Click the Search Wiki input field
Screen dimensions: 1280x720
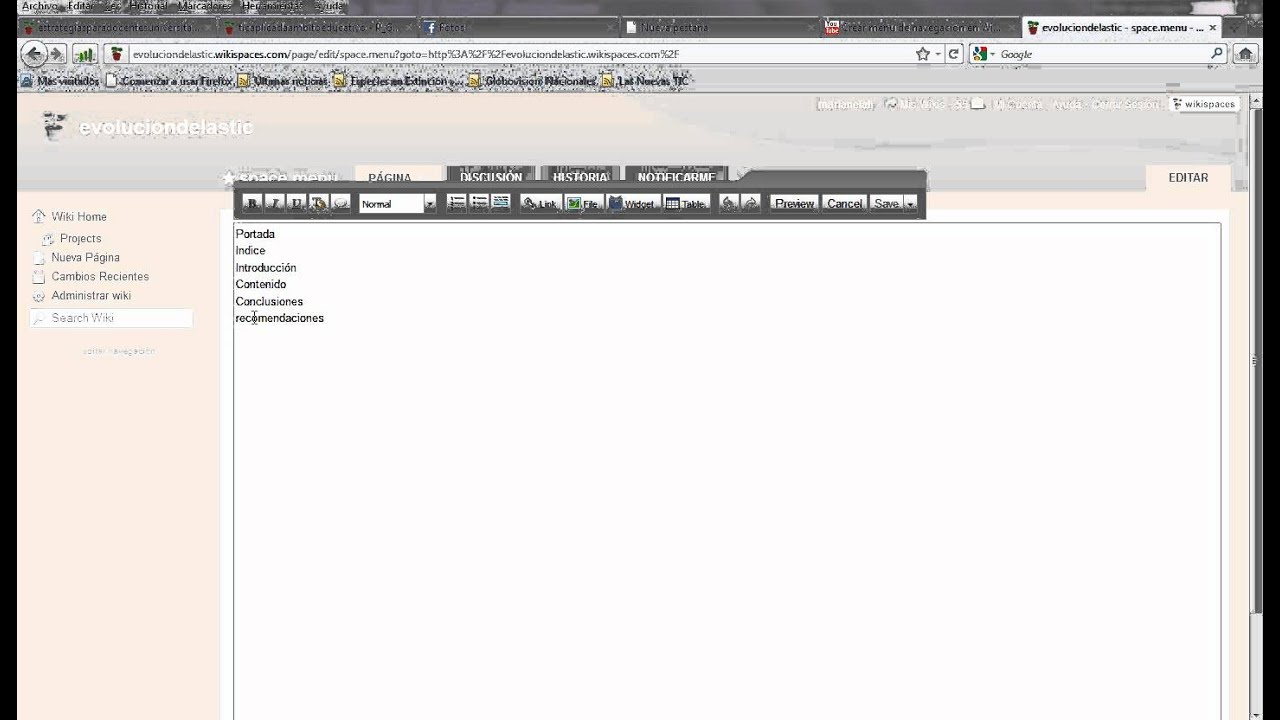click(110, 318)
